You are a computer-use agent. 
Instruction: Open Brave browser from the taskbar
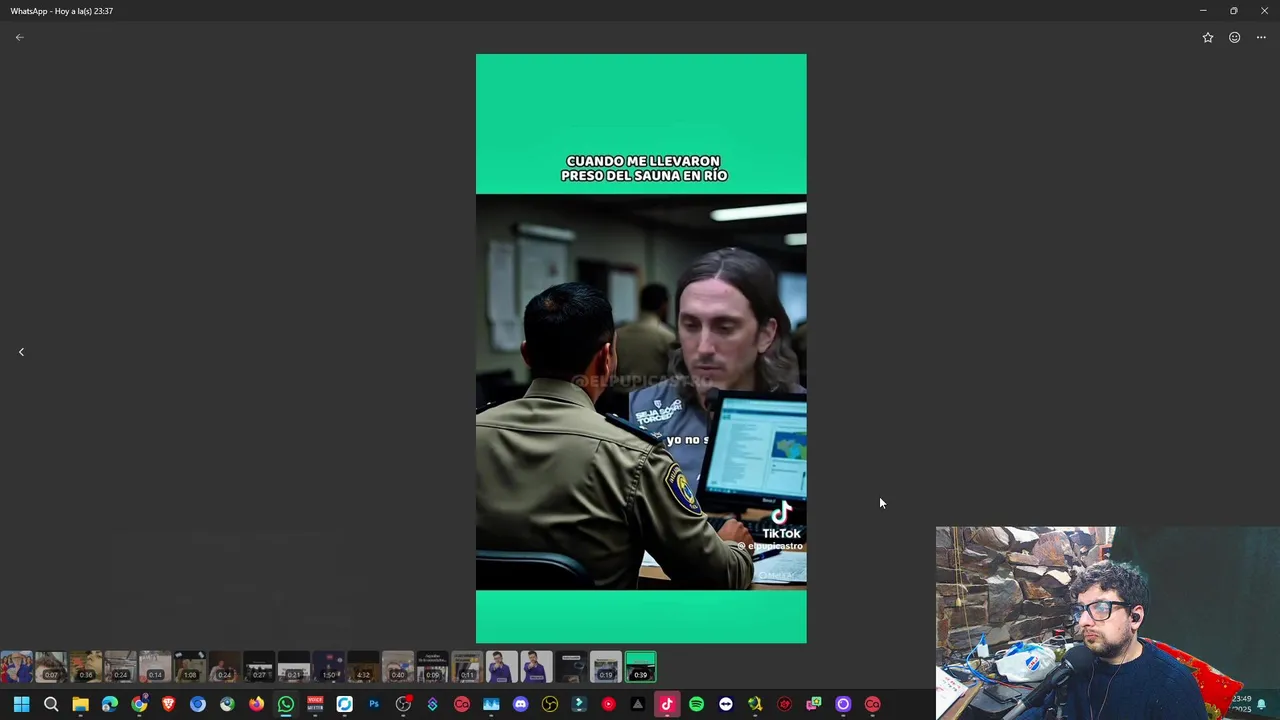168,704
